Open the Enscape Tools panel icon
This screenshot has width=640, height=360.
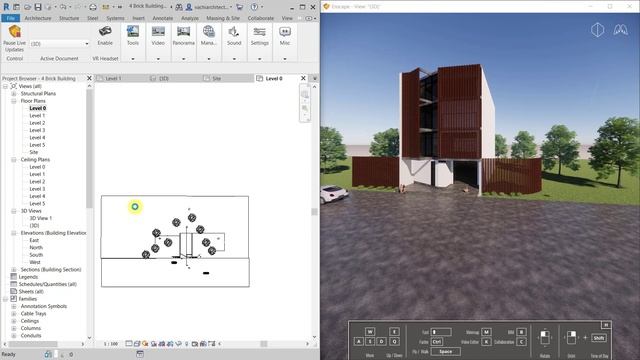[x=133, y=31]
